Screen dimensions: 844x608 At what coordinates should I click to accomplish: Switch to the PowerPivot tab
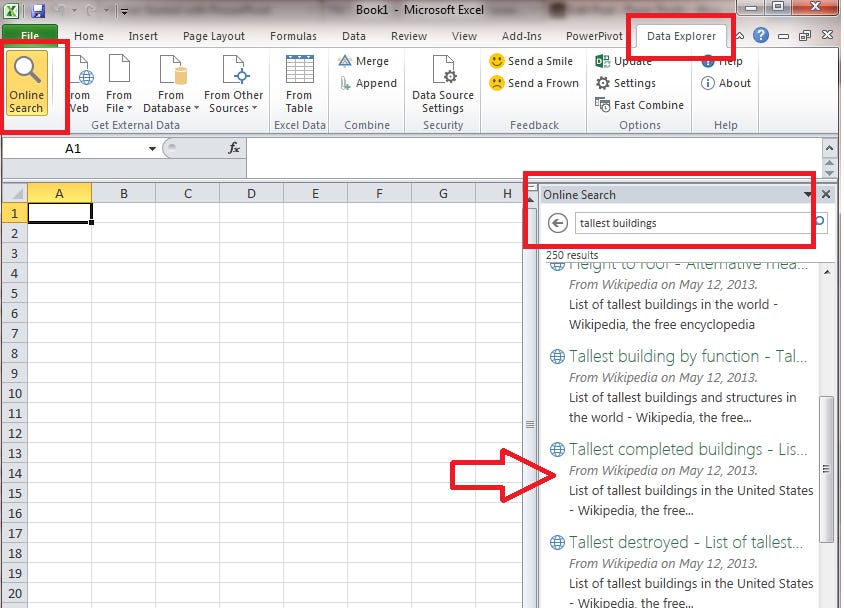(x=594, y=36)
